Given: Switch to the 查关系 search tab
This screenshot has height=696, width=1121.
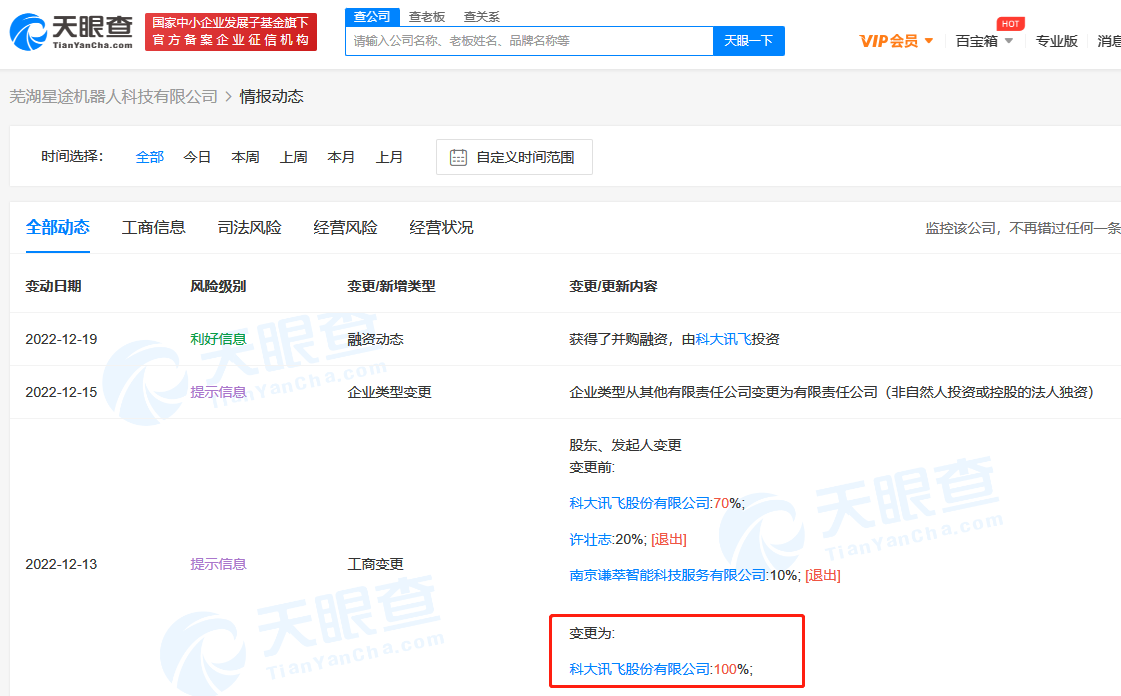Looking at the screenshot, I should point(482,16).
